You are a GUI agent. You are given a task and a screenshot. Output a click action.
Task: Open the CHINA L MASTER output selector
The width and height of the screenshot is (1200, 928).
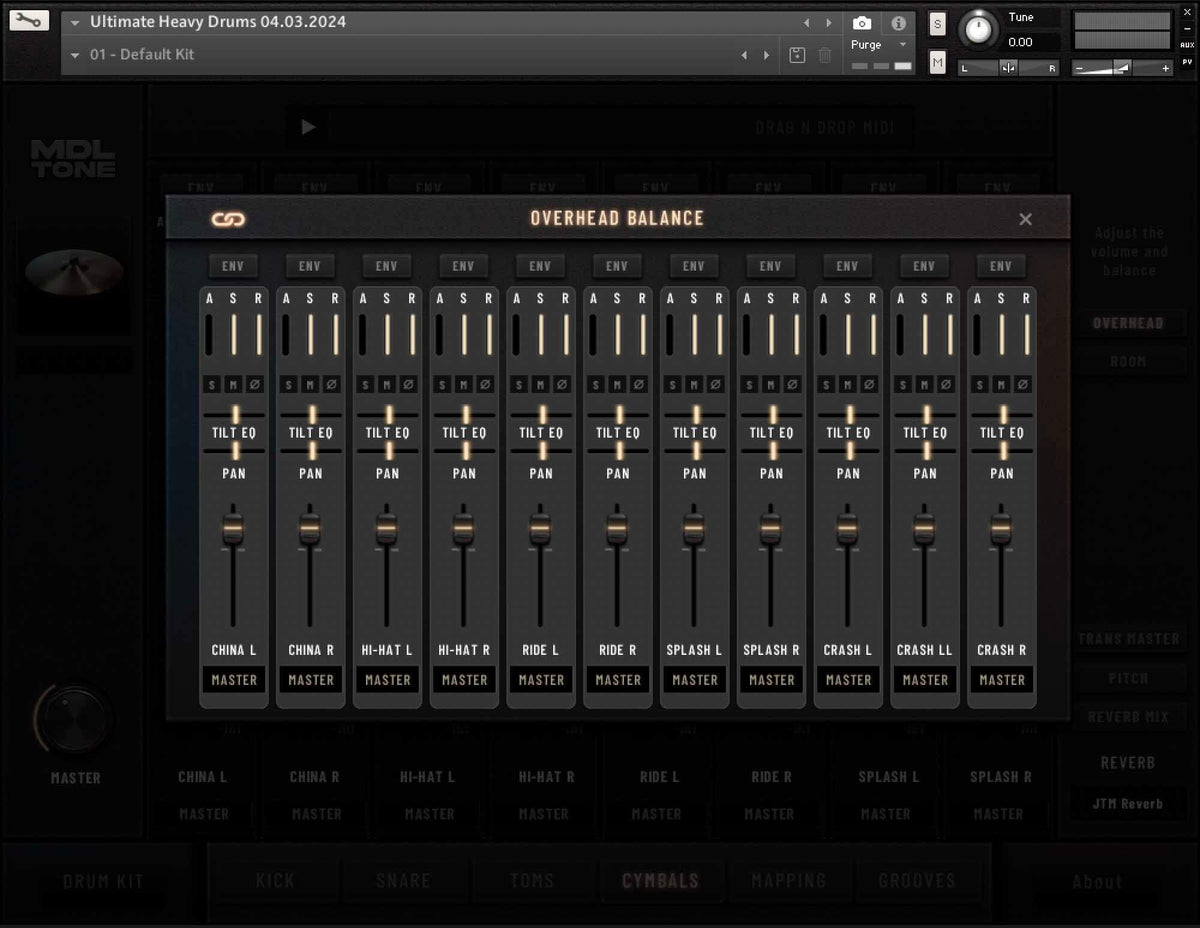coord(234,680)
